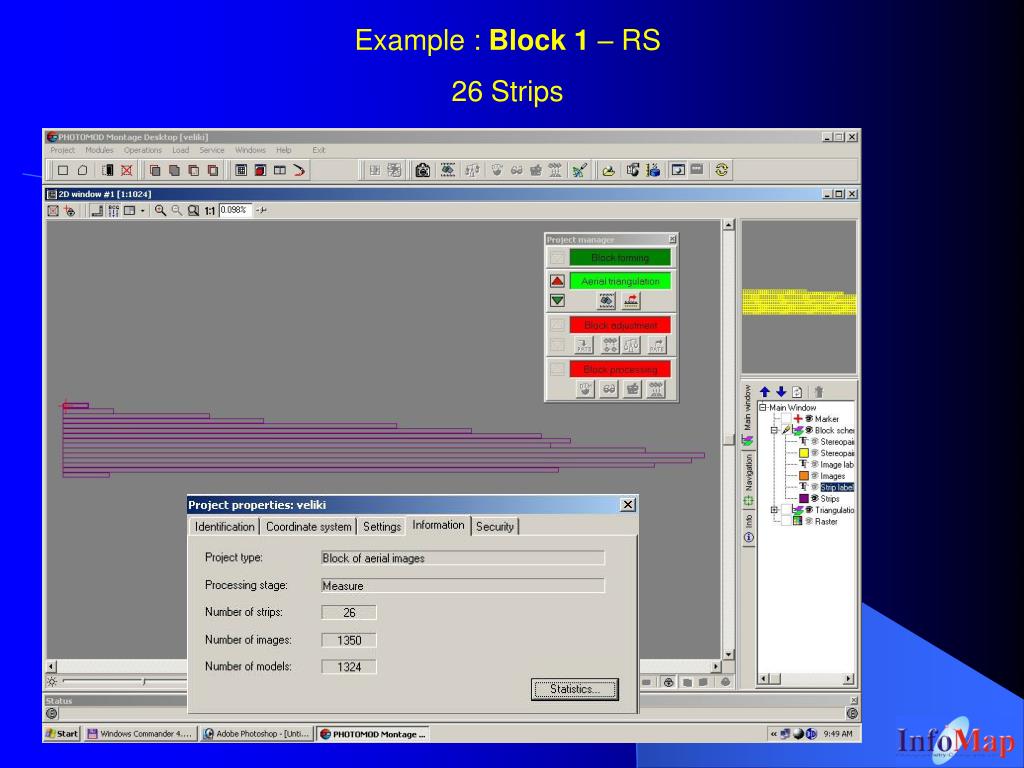Click the binoculars icon in main toolbar

point(447,170)
